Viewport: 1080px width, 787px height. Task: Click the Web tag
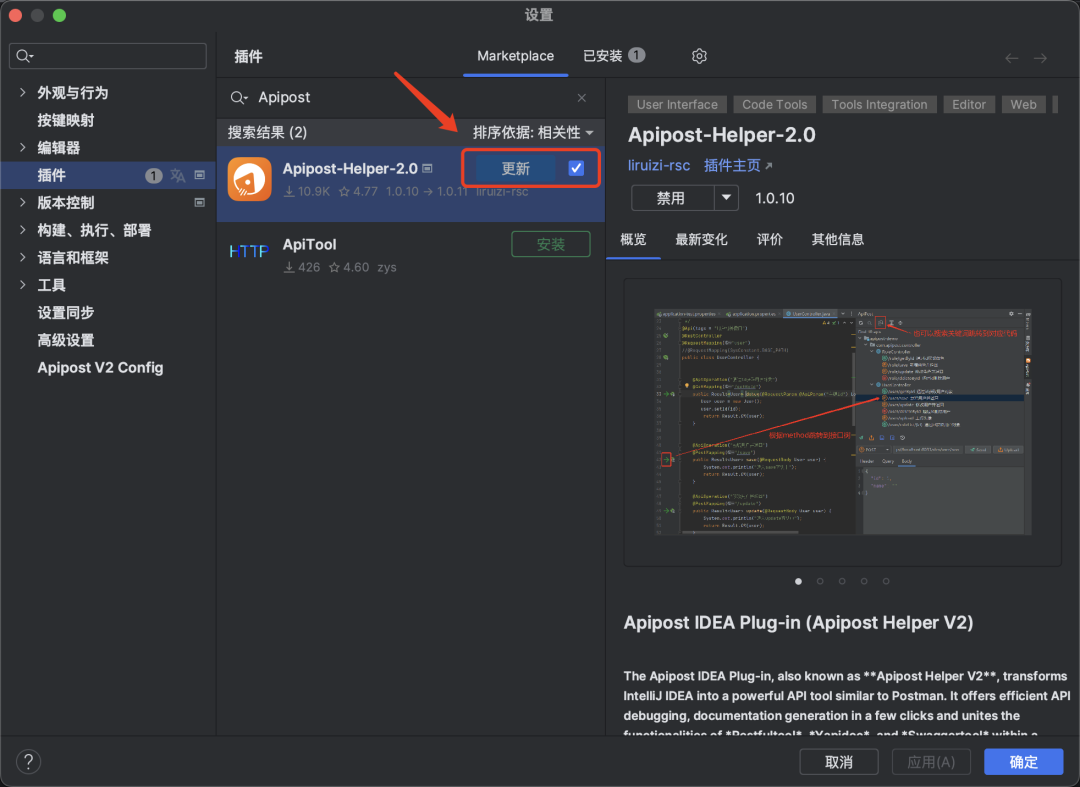click(x=1023, y=105)
